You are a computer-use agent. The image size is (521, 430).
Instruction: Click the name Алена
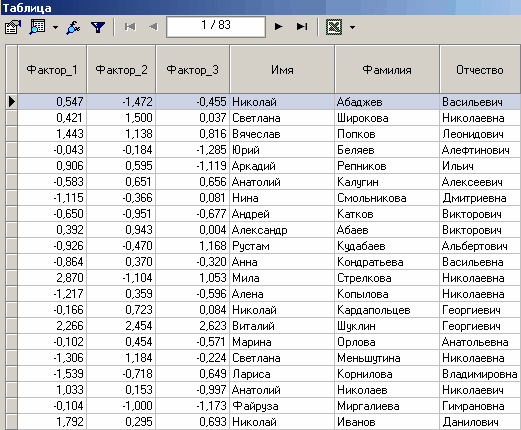248,294
